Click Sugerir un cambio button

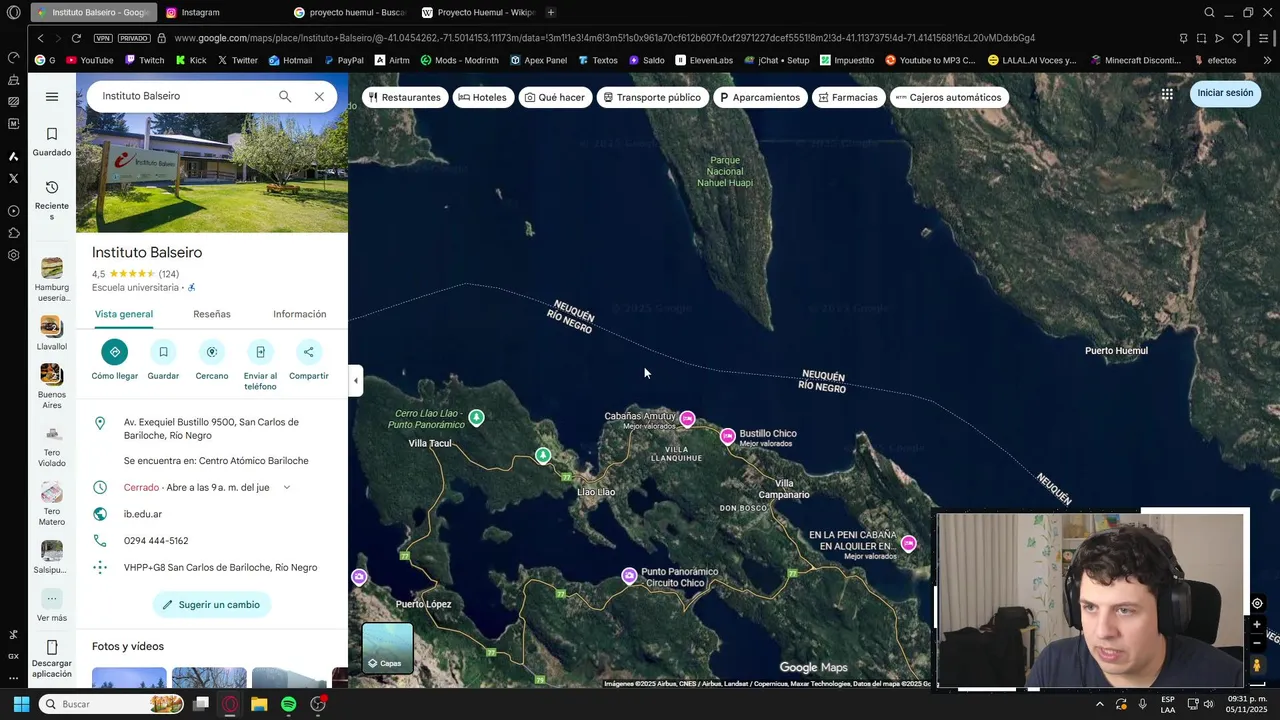click(212, 605)
